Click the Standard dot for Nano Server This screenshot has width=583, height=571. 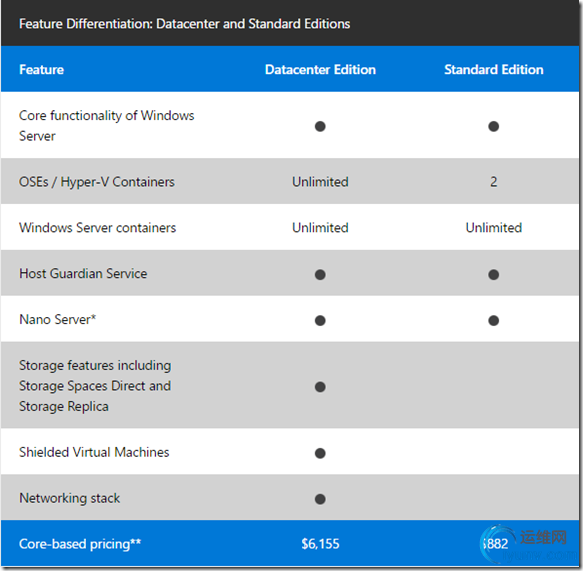493,320
